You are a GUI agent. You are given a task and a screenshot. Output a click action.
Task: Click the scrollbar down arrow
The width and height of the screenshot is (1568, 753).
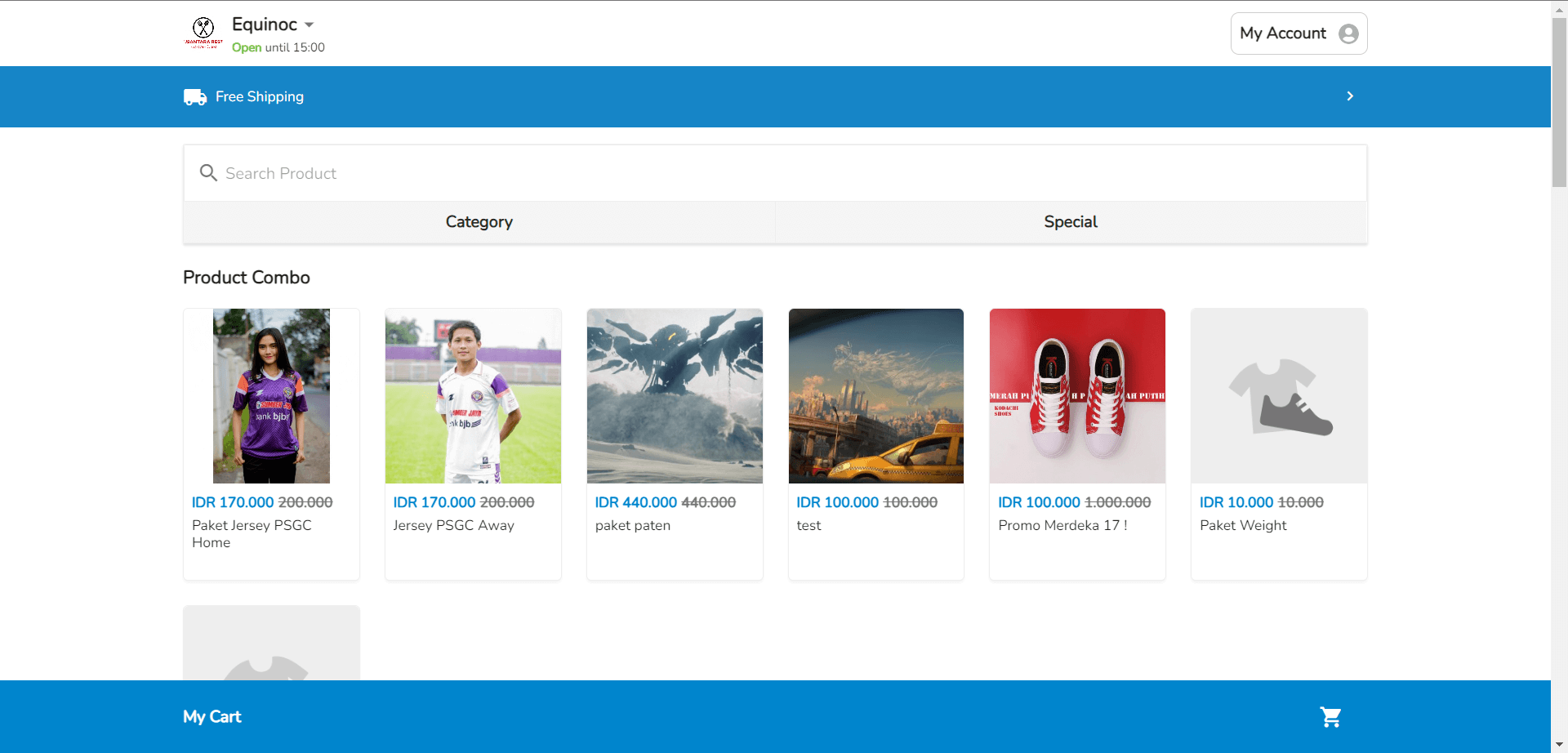(x=1559, y=745)
